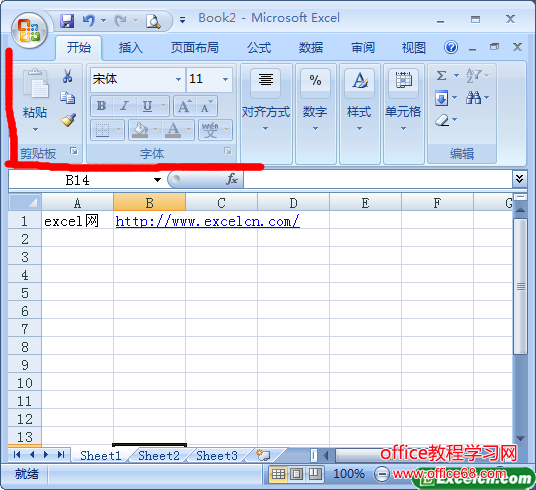This screenshot has height=490, width=536.
Task: Open the font name dropdown showing 宋体
Action: [178, 79]
